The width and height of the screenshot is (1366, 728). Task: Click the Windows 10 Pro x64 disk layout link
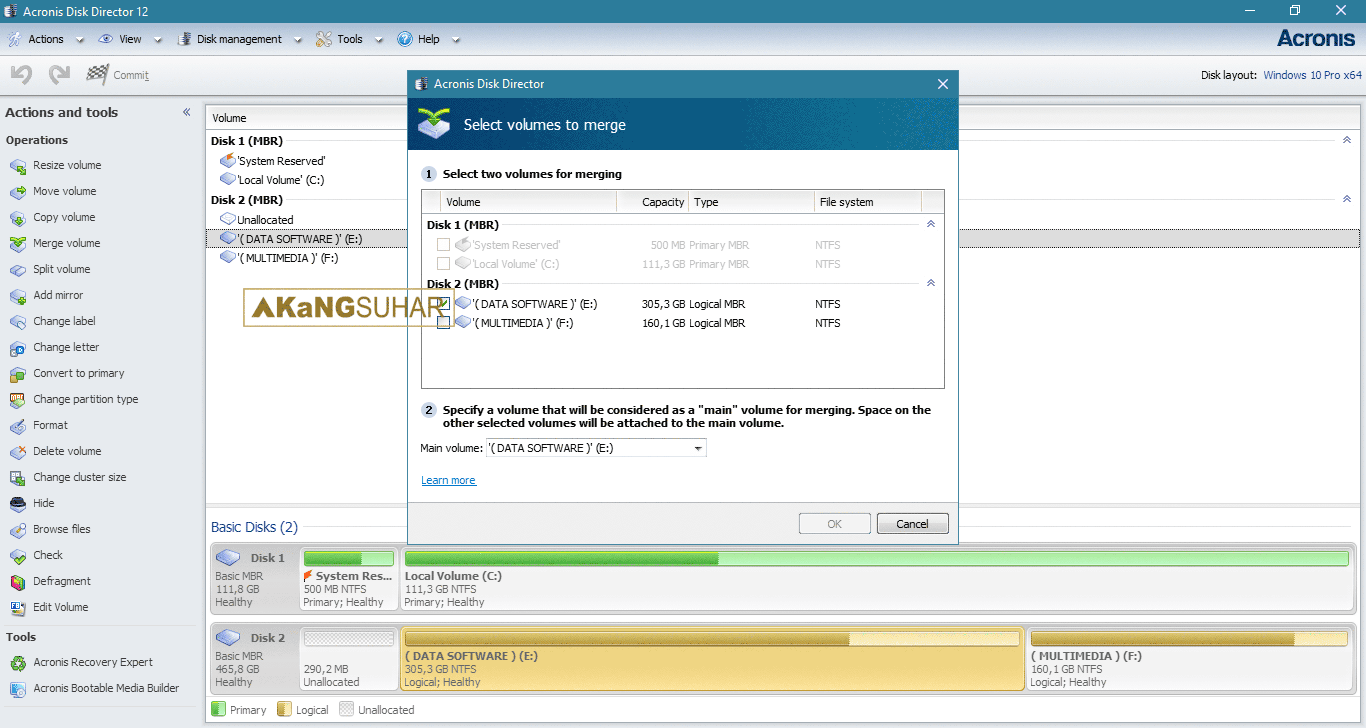1312,75
